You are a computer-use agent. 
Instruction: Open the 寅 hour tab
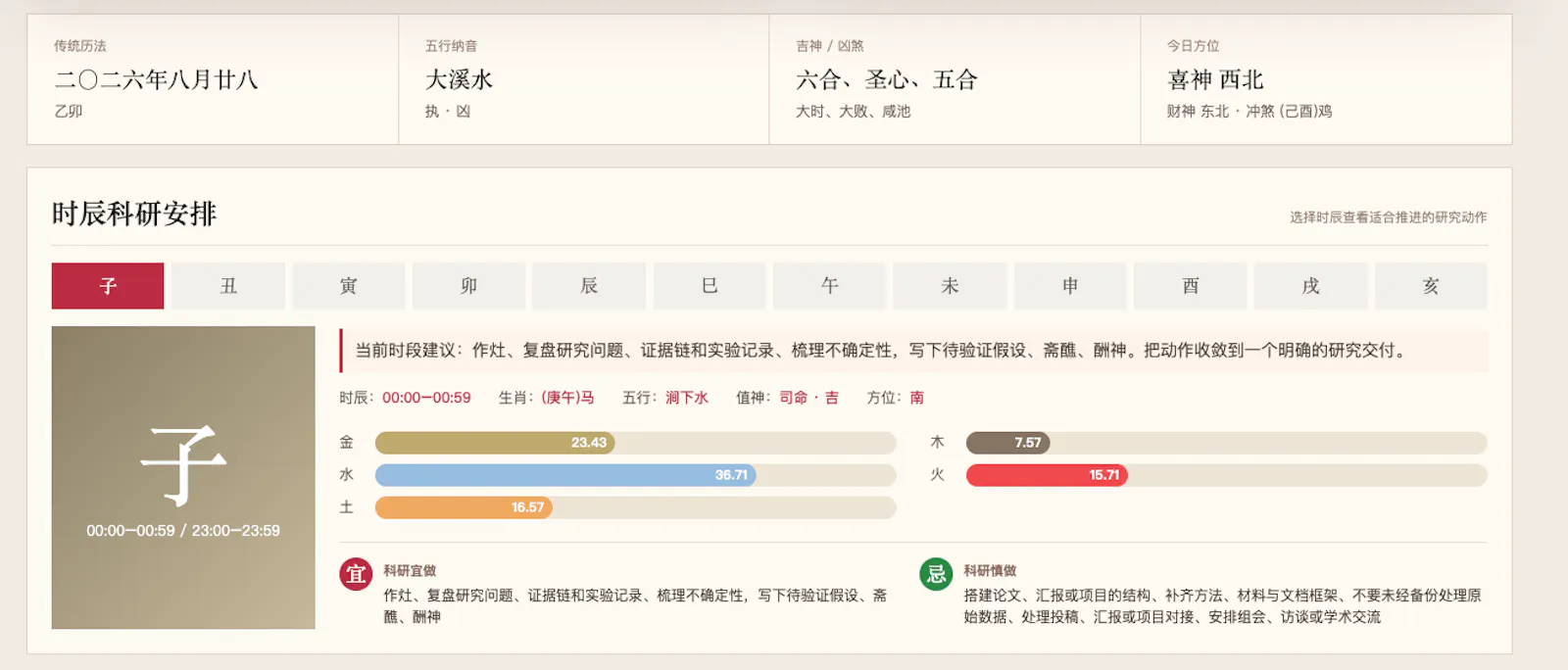point(349,286)
